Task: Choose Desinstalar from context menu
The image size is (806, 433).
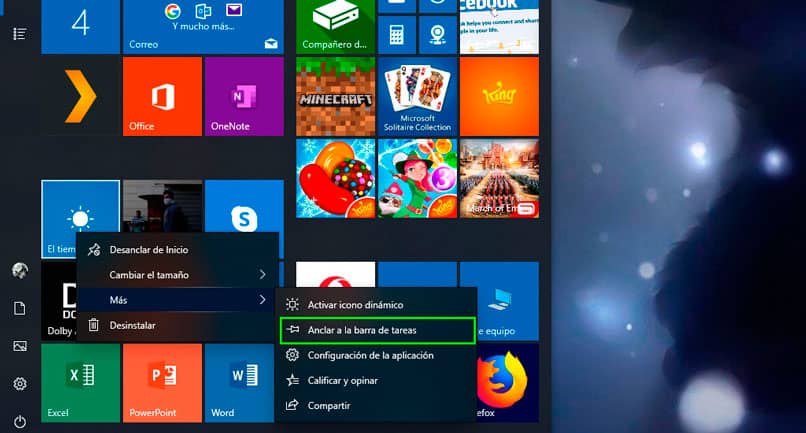Action: coord(177,325)
